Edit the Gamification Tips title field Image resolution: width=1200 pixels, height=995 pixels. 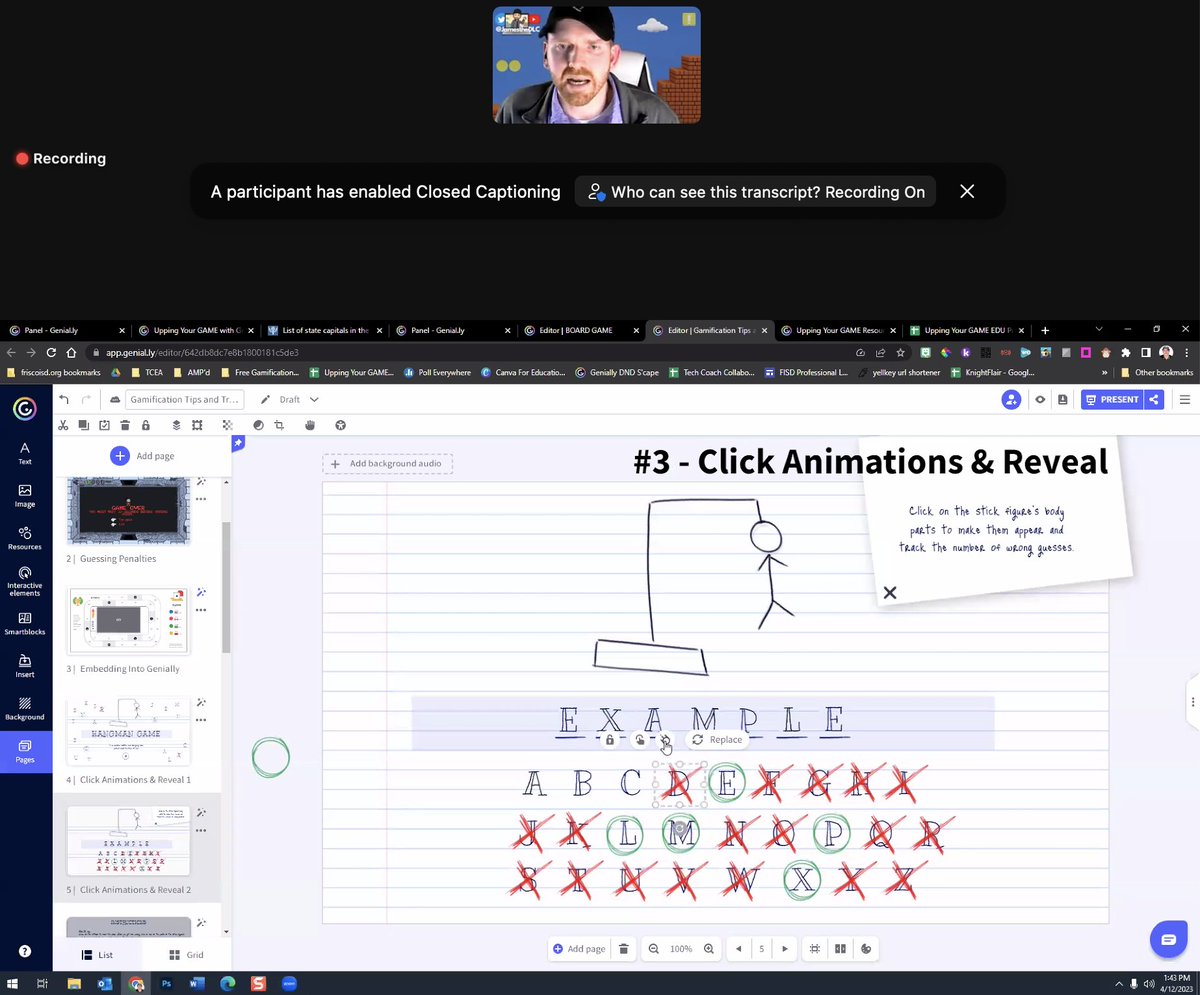pyautogui.click(x=184, y=399)
